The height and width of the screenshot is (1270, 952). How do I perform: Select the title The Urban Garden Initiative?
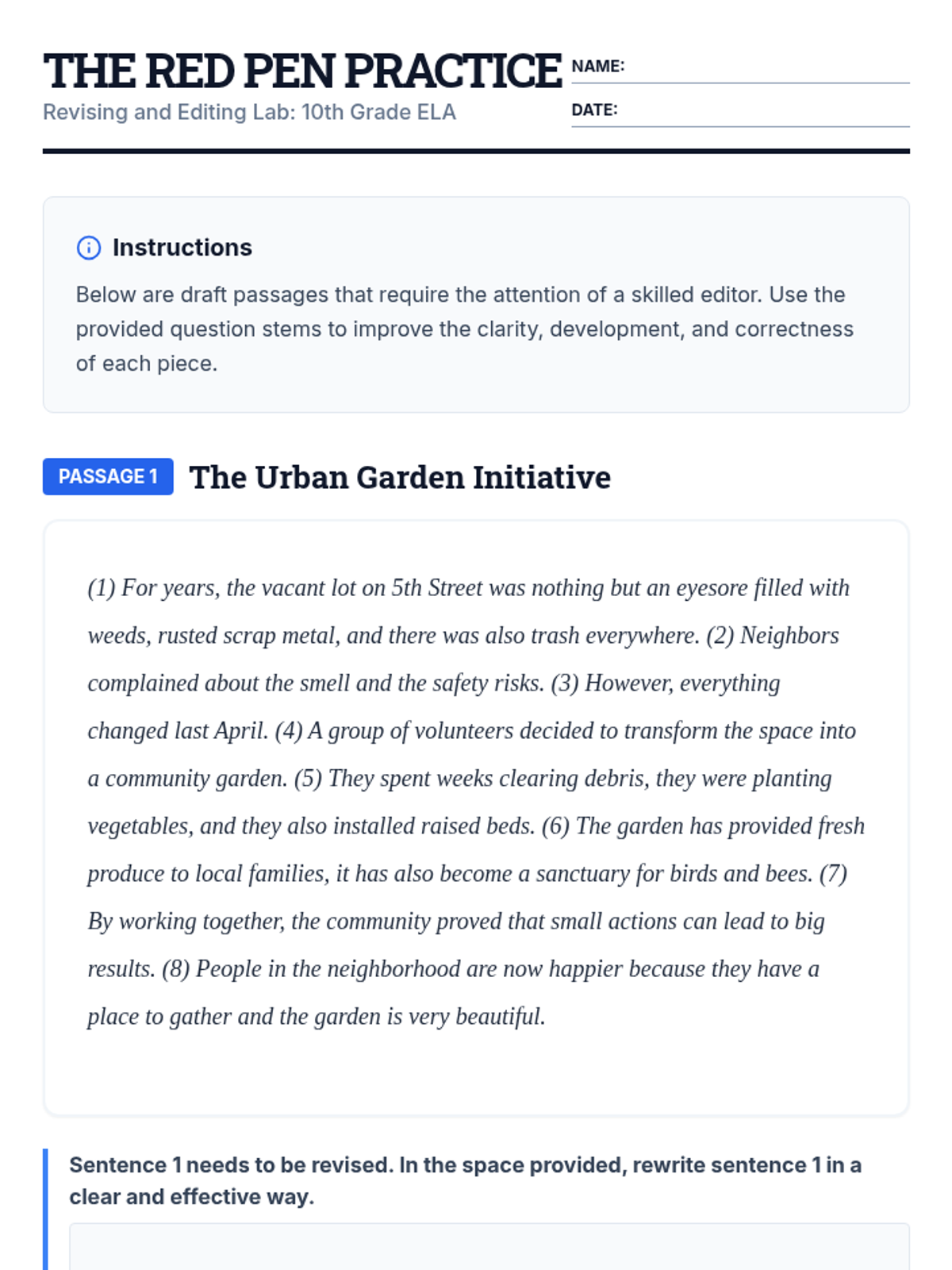400,477
